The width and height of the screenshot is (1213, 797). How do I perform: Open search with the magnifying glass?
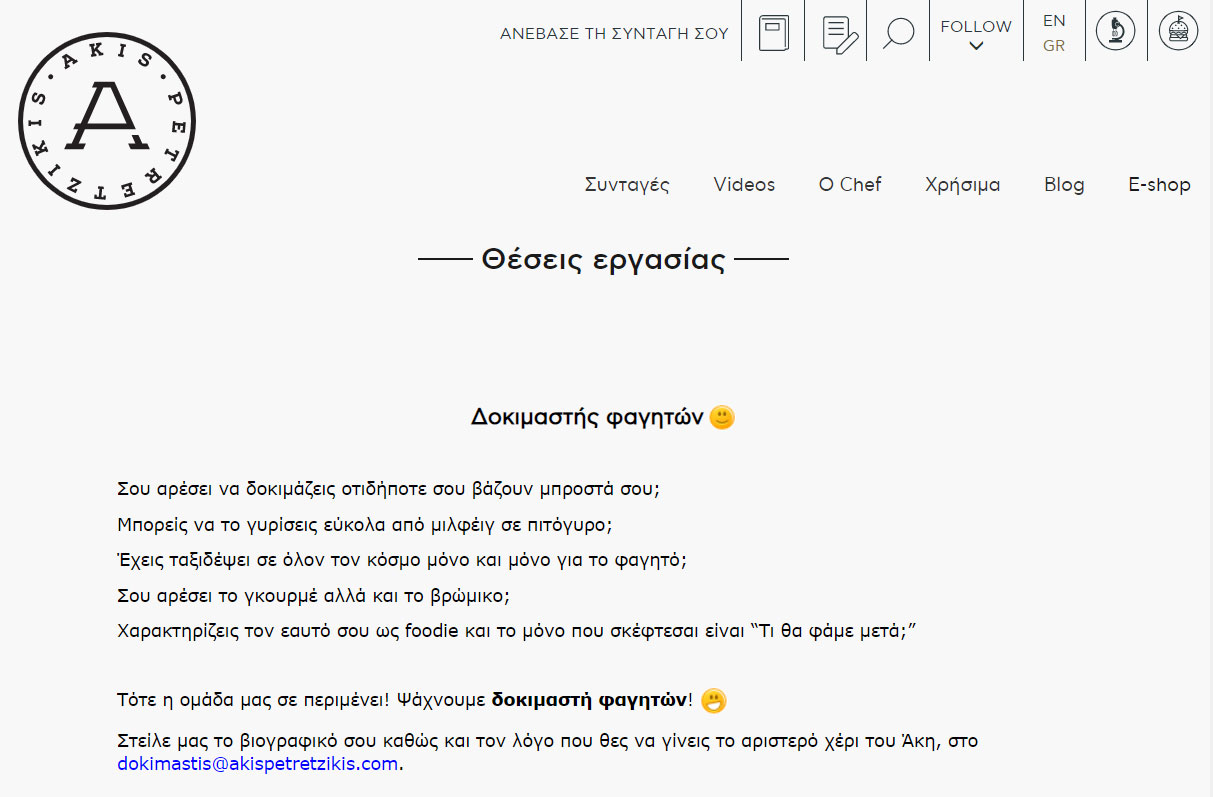898,33
